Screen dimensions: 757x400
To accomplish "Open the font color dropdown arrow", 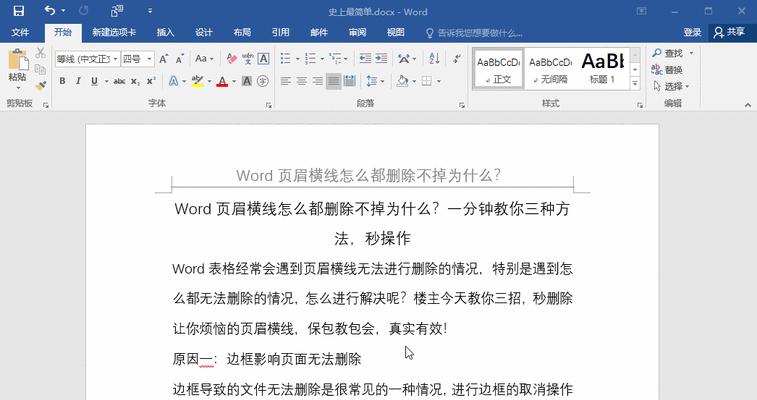I will click(x=234, y=81).
